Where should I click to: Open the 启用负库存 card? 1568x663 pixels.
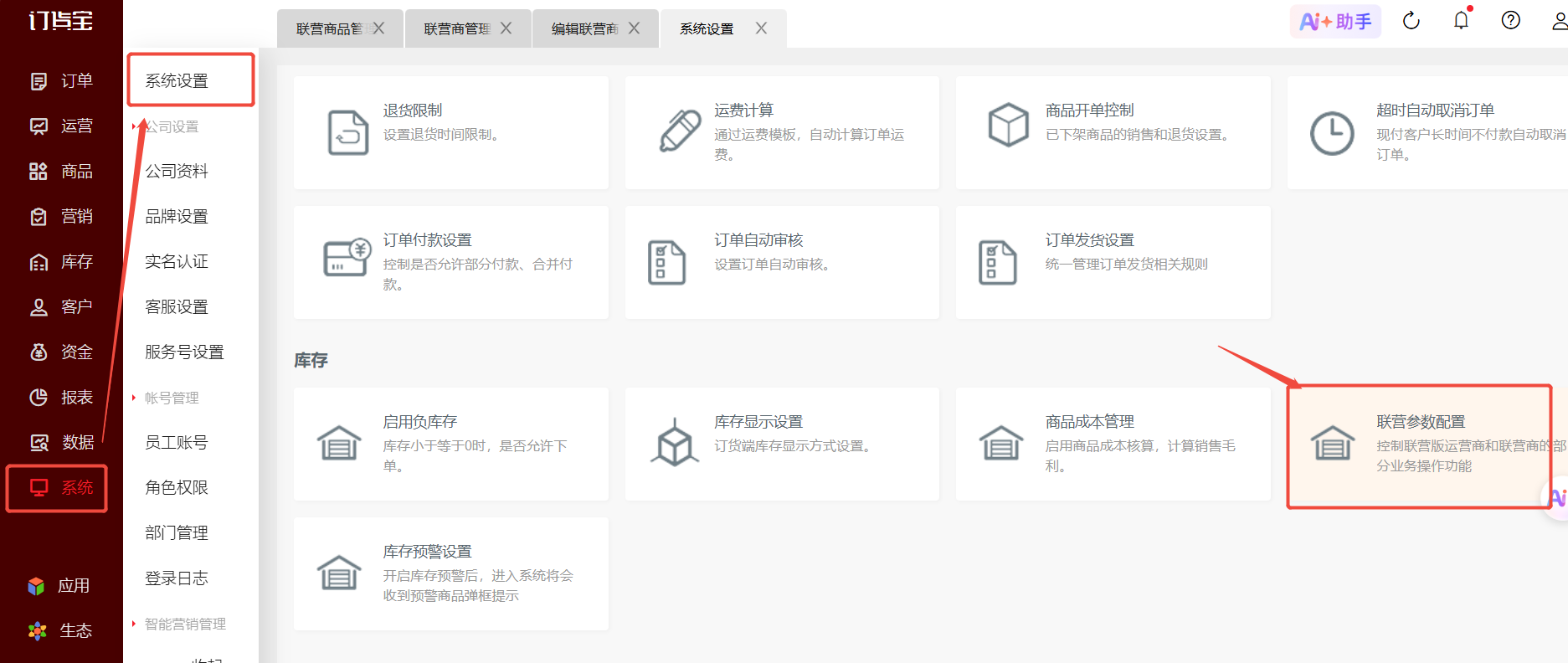coord(451,445)
